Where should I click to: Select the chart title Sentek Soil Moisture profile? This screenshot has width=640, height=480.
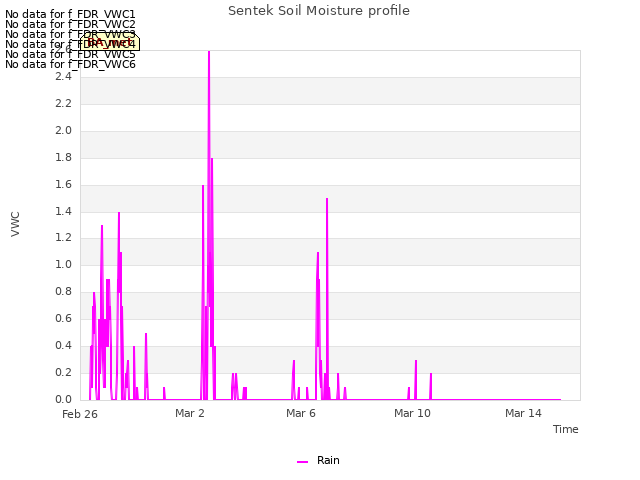click(319, 11)
